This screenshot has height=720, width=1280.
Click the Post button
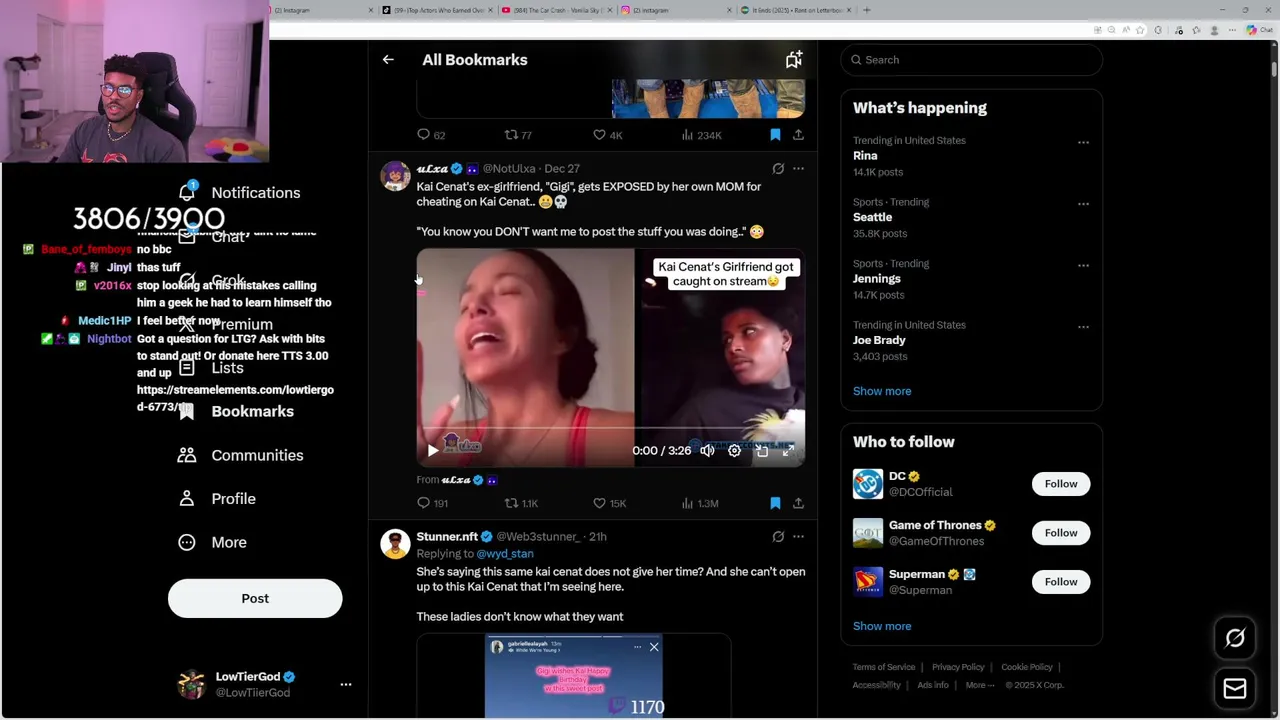point(255,598)
